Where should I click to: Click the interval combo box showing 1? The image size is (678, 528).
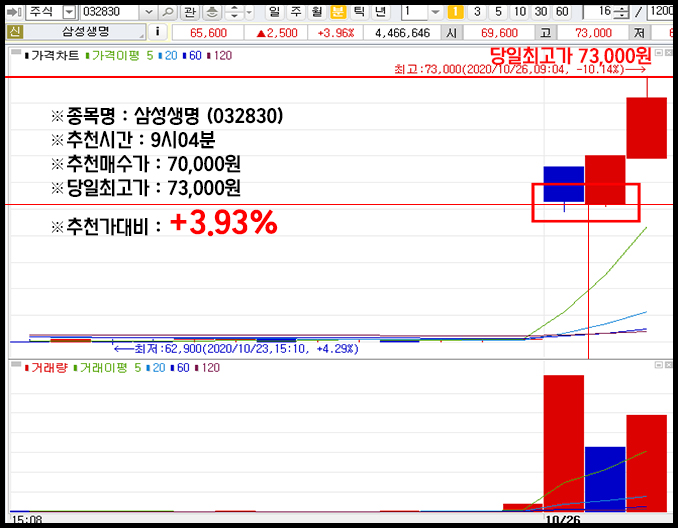pyautogui.click(x=414, y=12)
